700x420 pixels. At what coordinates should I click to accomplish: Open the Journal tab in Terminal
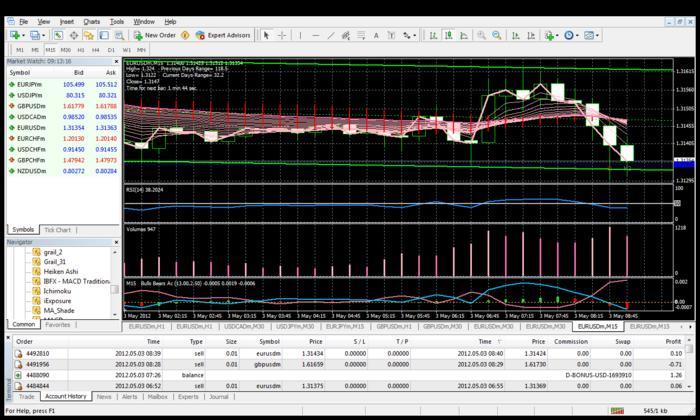point(219,397)
